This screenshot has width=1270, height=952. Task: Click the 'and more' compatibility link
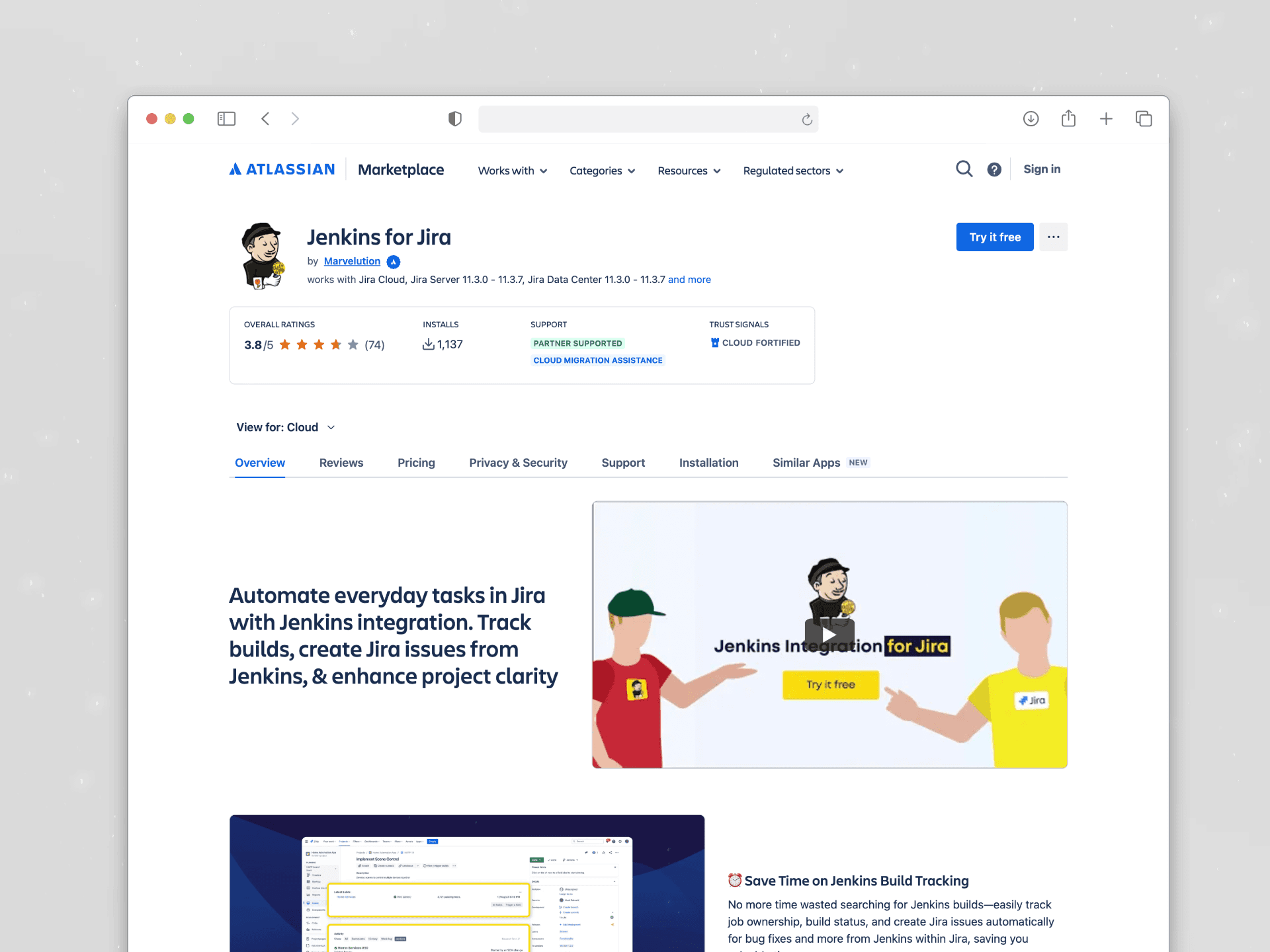[689, 280]
